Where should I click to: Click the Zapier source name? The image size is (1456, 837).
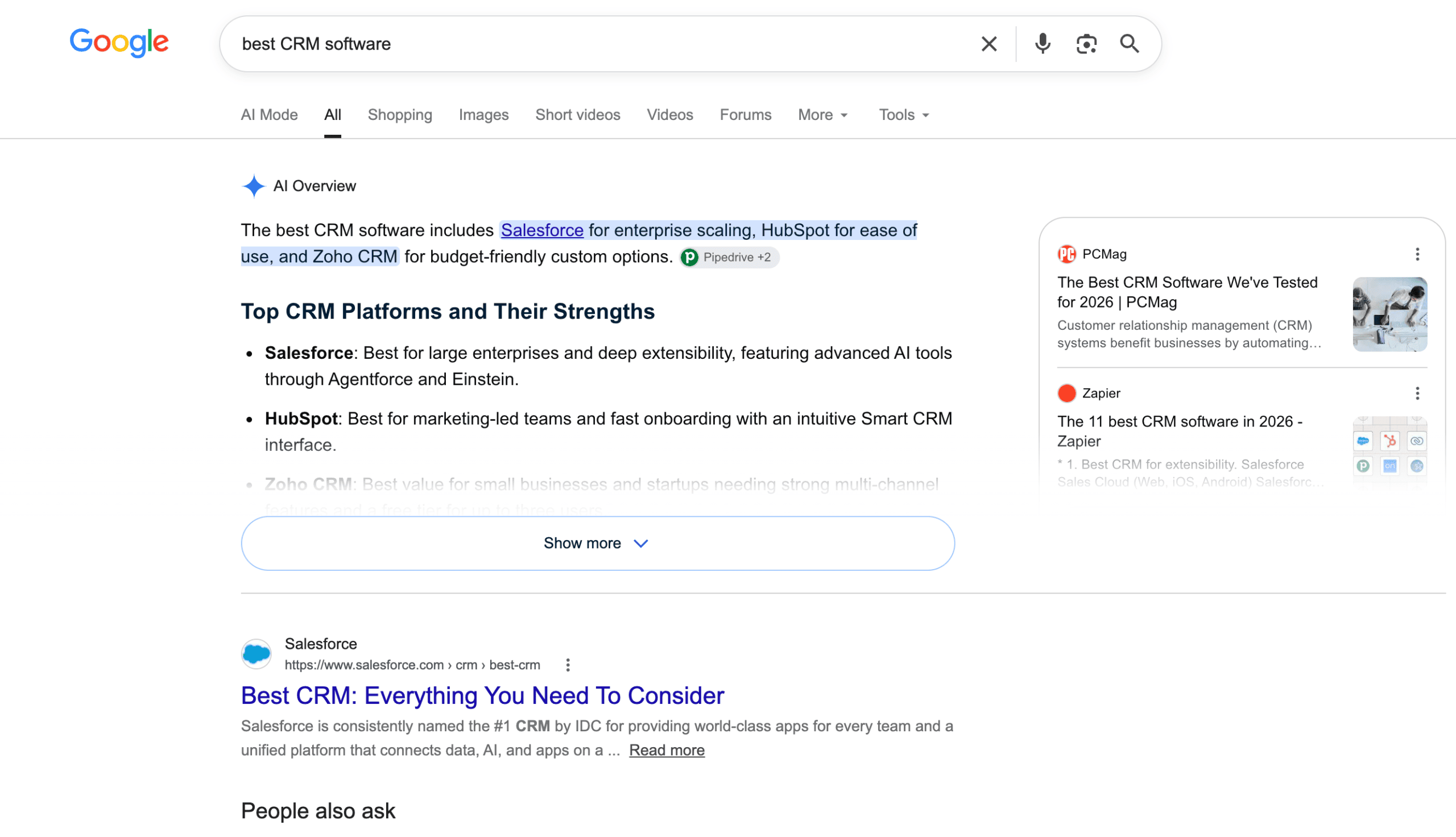tap(1101, 393)
